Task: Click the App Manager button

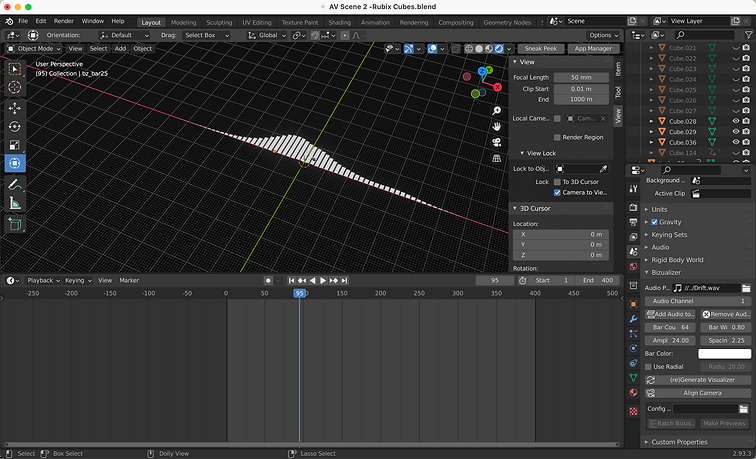Action: click(593, 49)
